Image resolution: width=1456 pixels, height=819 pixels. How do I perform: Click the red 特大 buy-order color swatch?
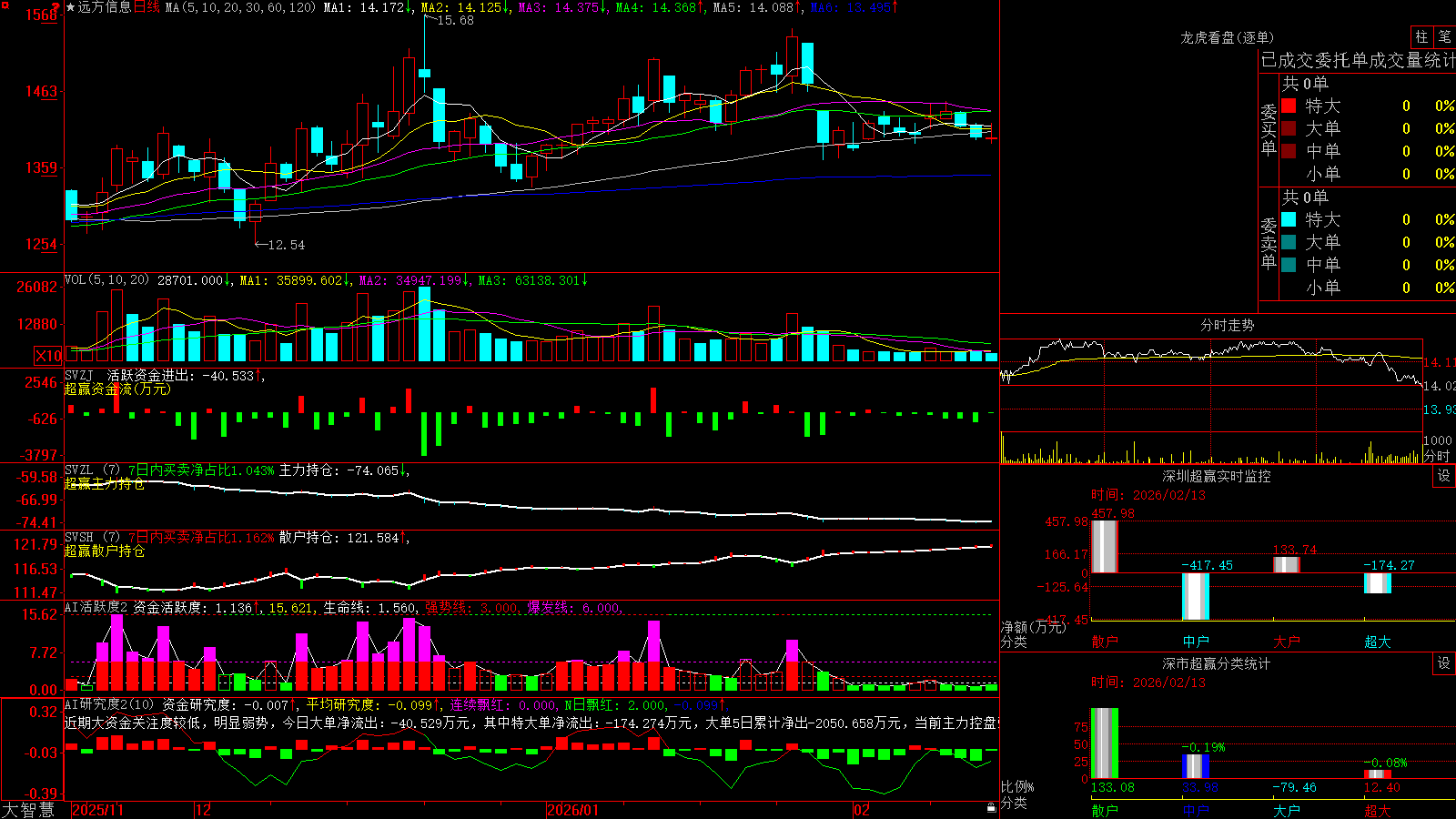point(1289,106)
